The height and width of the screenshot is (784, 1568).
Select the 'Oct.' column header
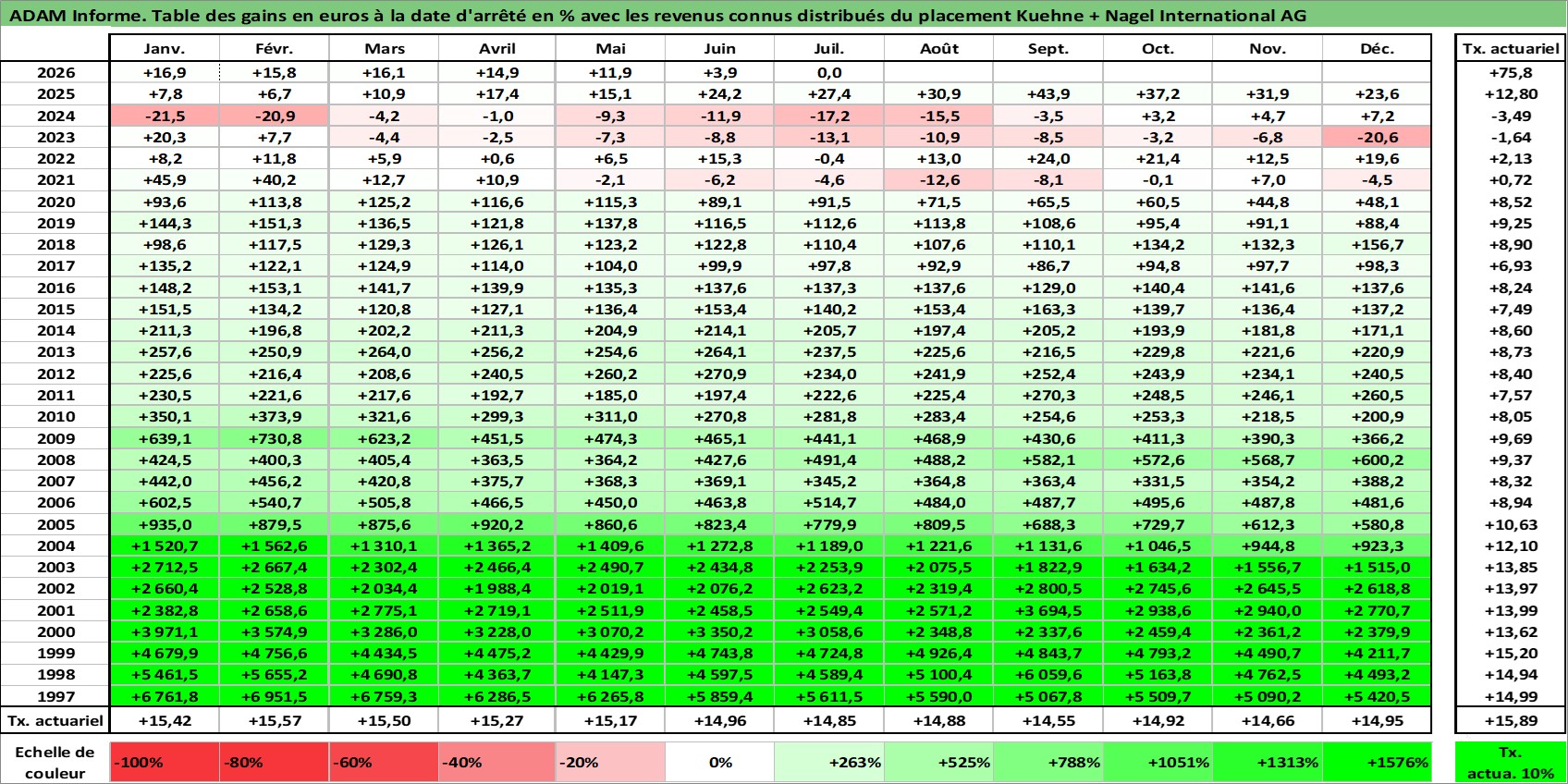1158,48
